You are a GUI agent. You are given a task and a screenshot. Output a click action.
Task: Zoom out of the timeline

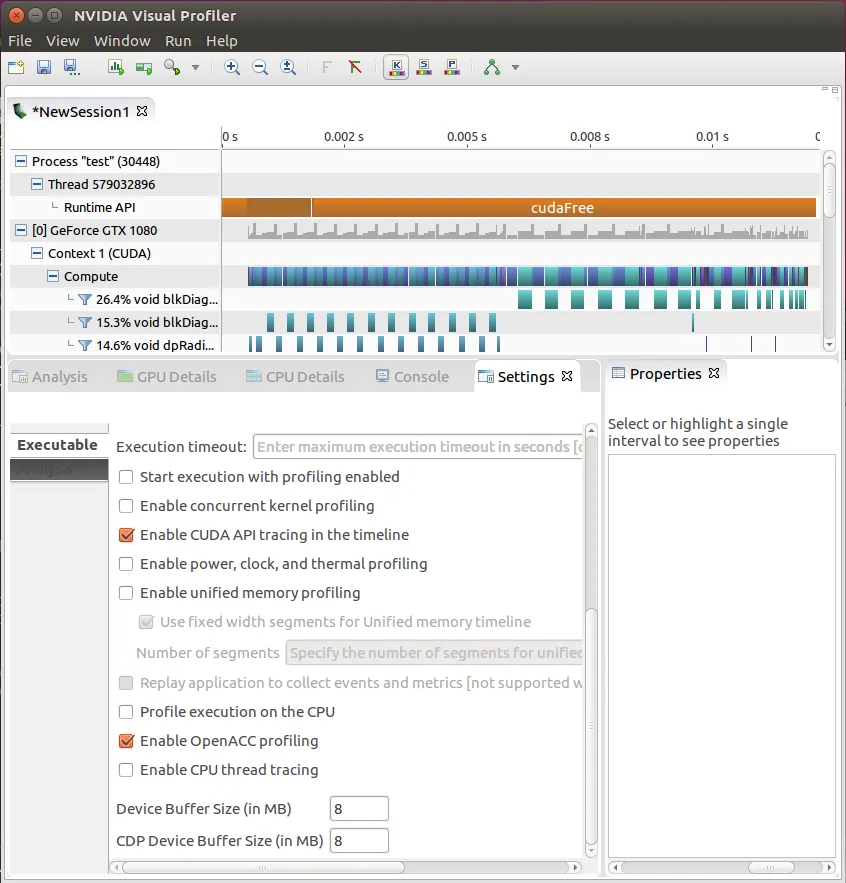(x=260, y=68)
